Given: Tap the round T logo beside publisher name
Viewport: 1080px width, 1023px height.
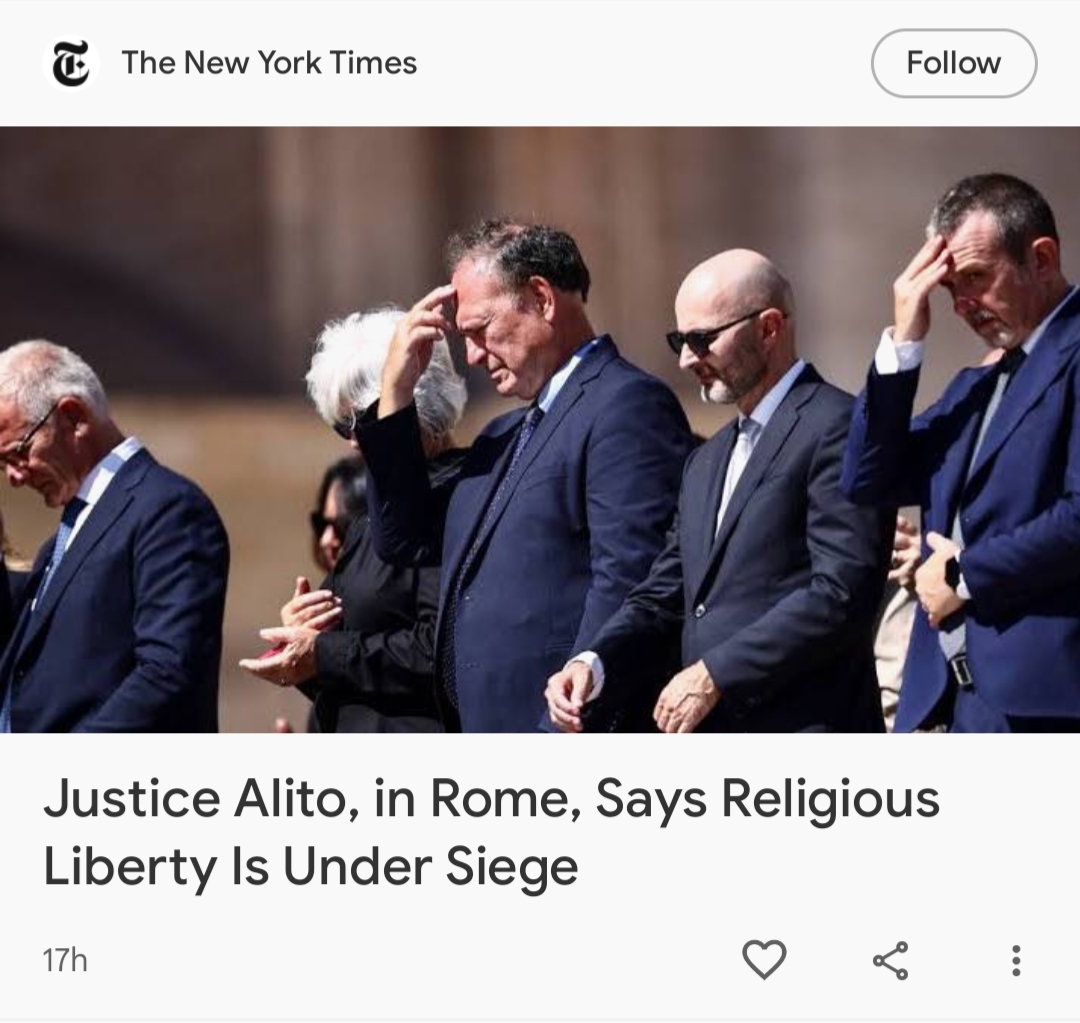Looking at the screenshot, I should [x=71, y=63].
